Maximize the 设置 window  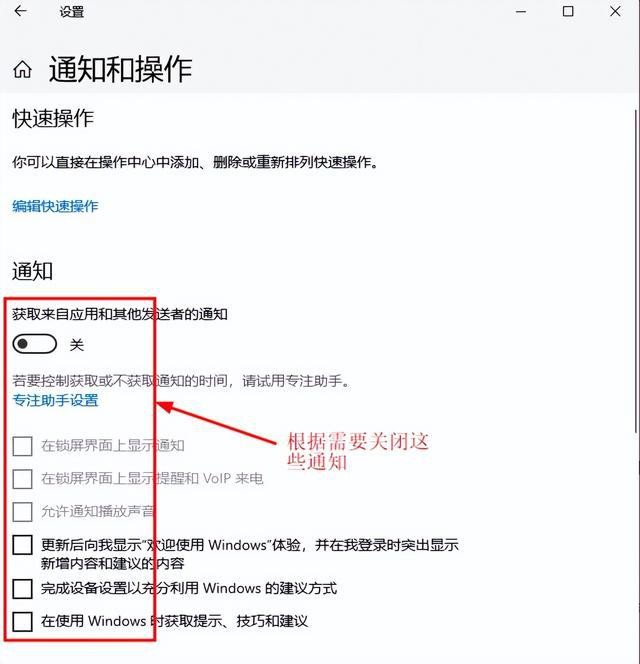tap(568, 11)
